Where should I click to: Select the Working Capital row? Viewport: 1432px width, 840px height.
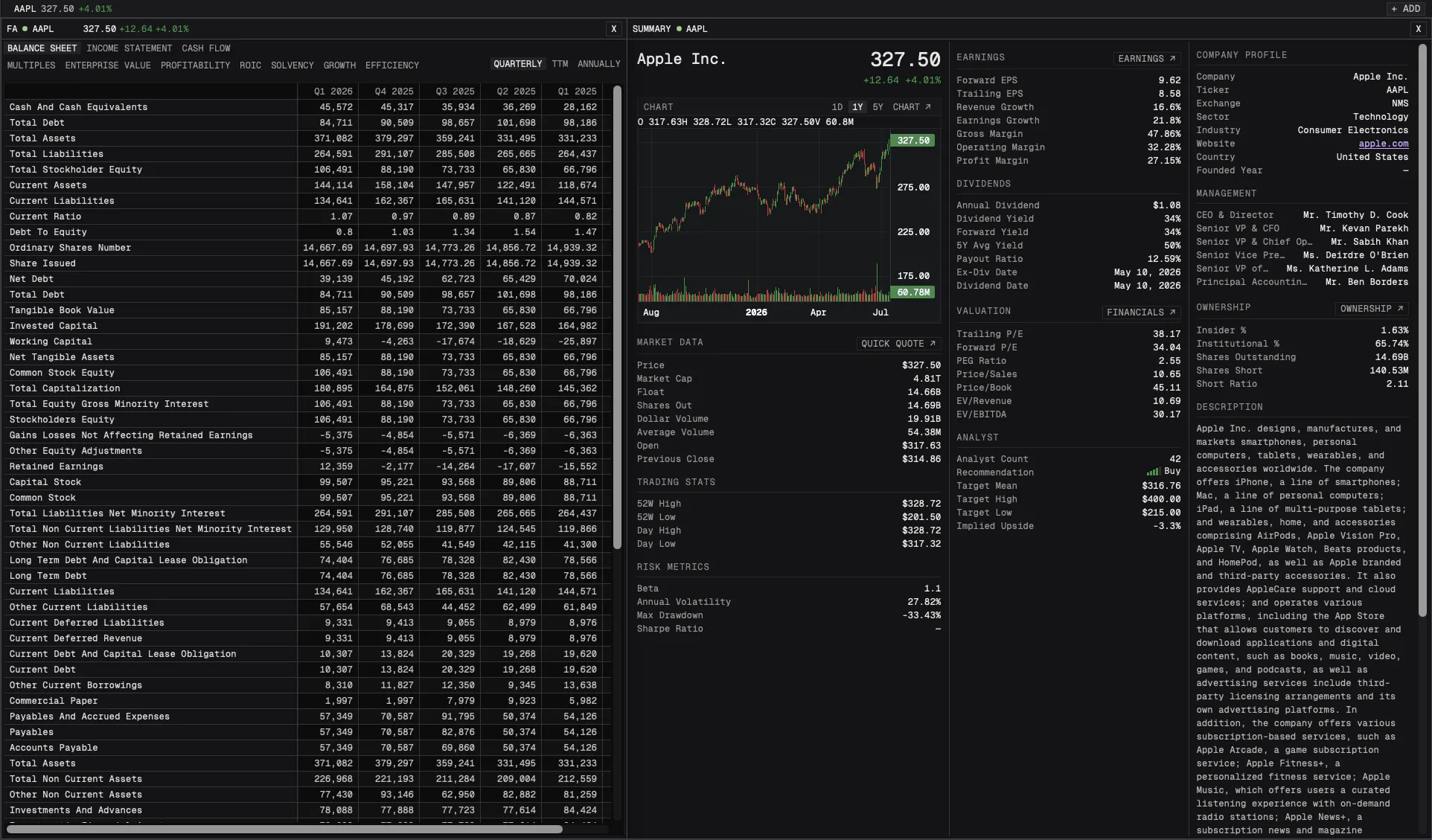(307, 342)
